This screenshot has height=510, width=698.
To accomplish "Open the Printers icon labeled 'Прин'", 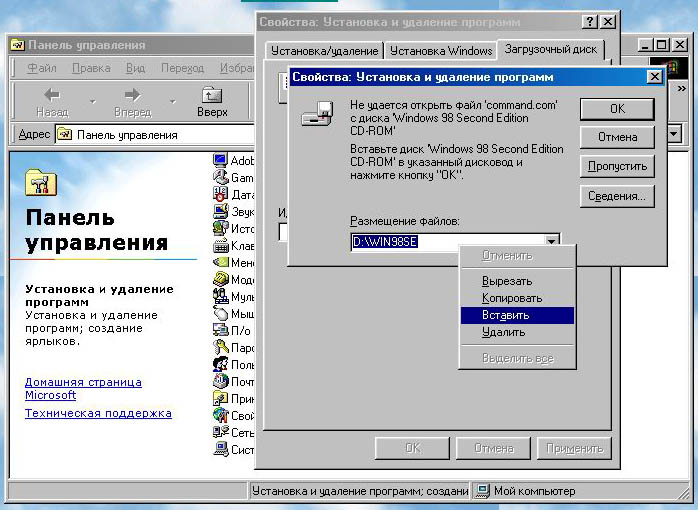I will [x=220, y=398].
